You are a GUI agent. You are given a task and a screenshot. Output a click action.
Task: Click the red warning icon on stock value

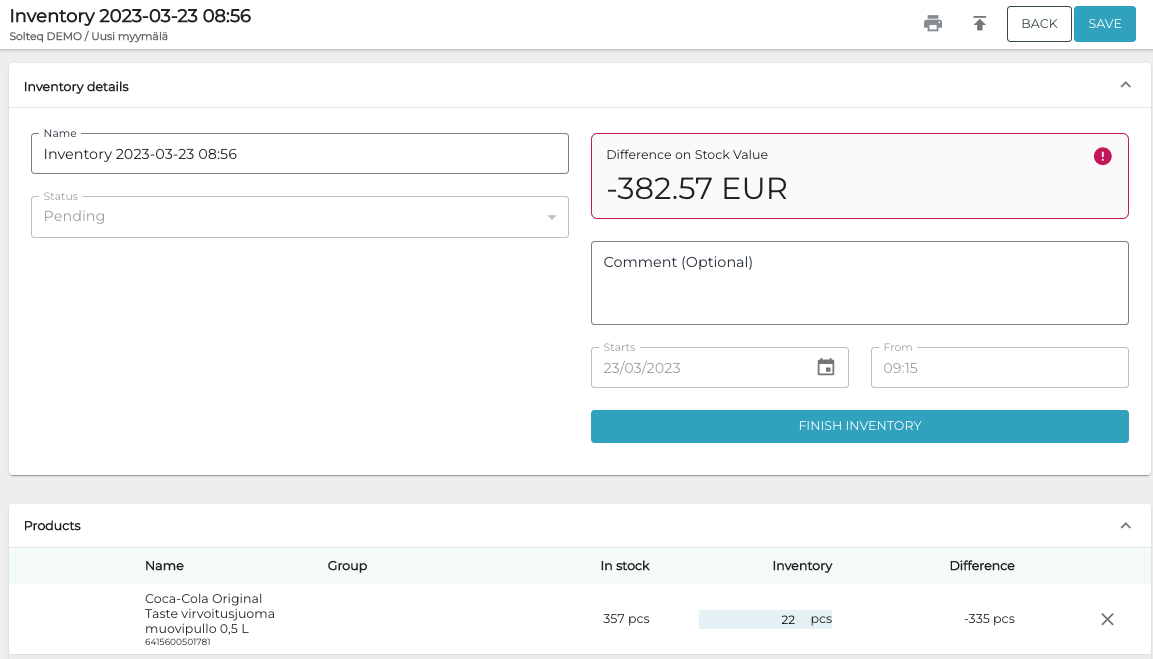1102,156
